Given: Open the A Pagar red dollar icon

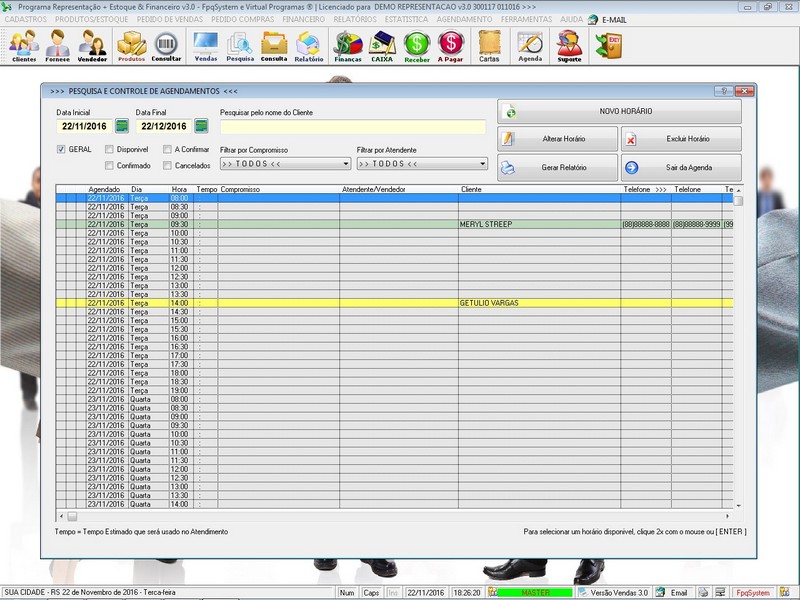Looking at the screenshot, I should pyautogui.click(x=451, y=46).
